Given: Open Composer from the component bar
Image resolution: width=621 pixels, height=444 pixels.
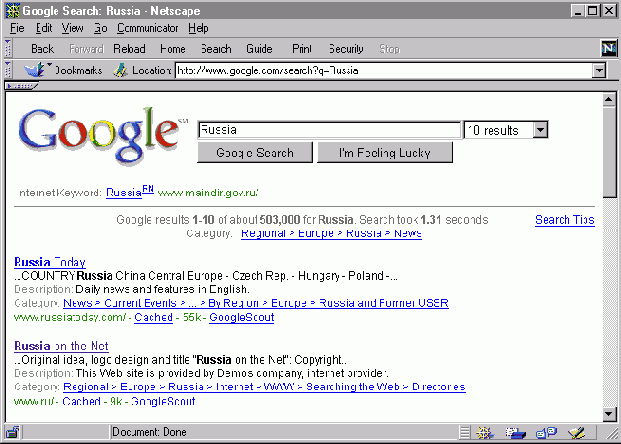Looking at the screenshot, I should coord(576,432).
